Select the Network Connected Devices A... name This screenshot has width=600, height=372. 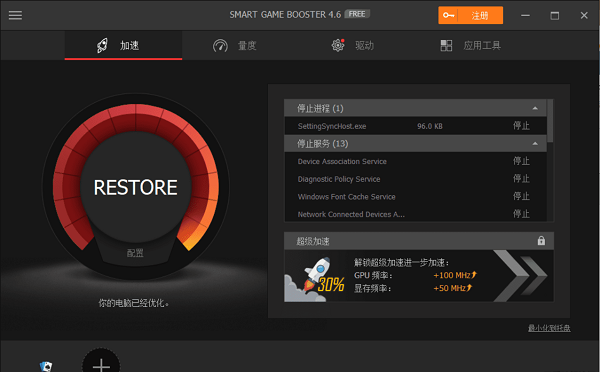(351, 214)
